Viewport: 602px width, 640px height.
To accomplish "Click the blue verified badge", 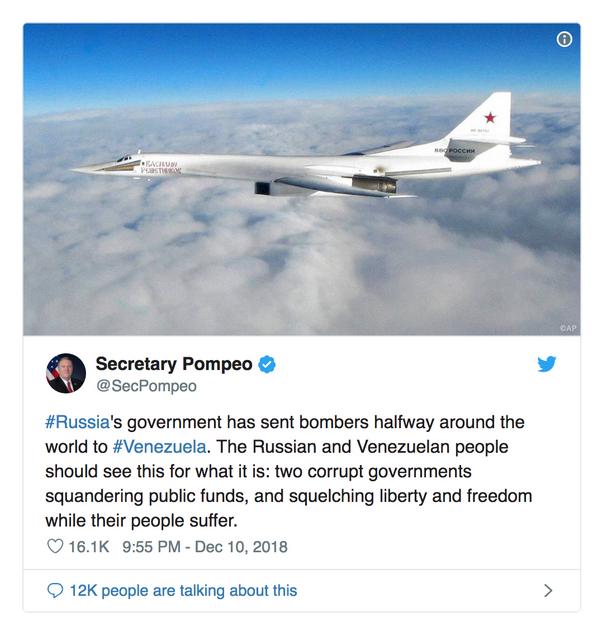I will click(x=267, y=364).
